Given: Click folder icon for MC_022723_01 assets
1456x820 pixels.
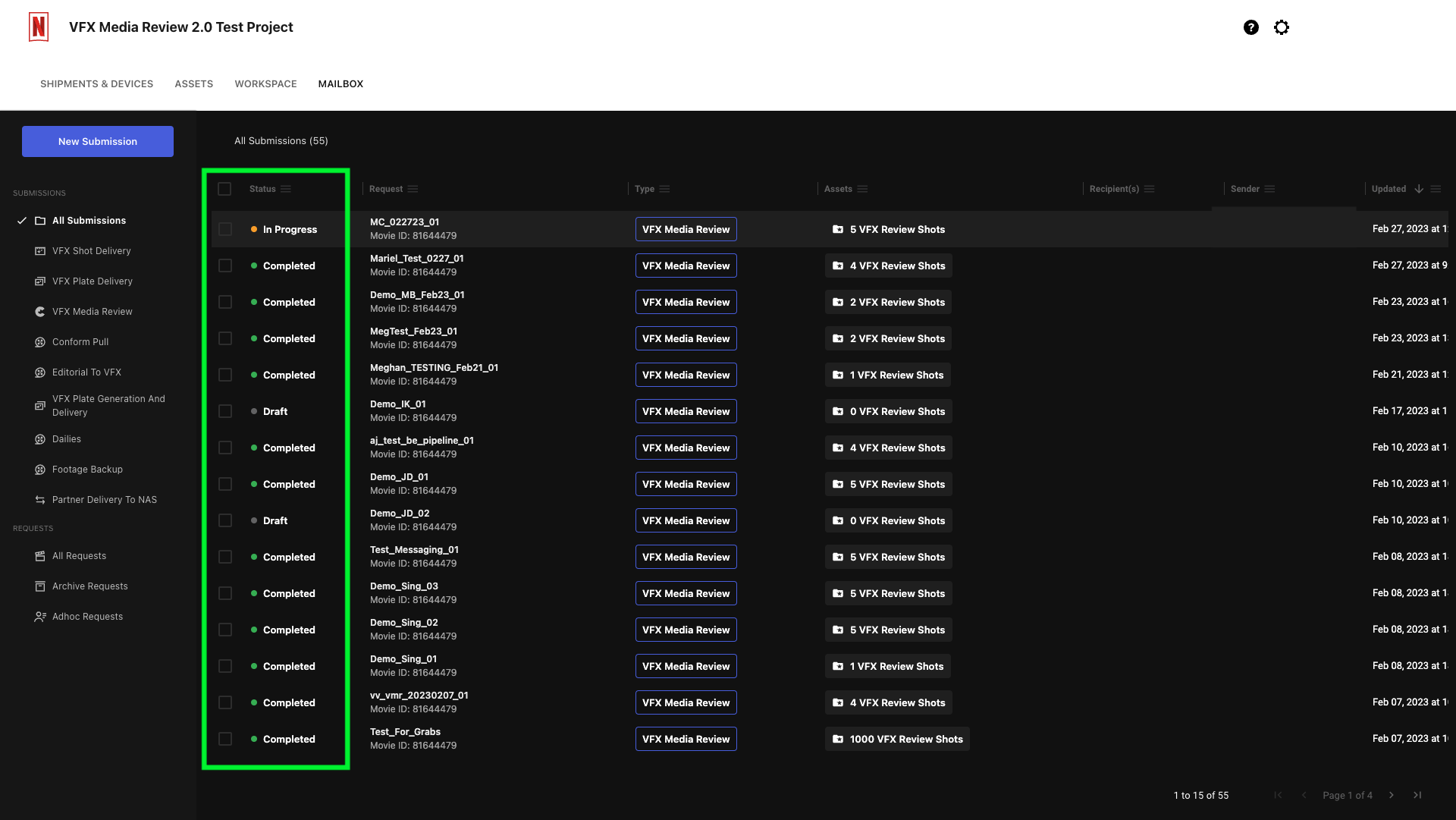Looking at the screenshot, I should [x=838, y=229].
